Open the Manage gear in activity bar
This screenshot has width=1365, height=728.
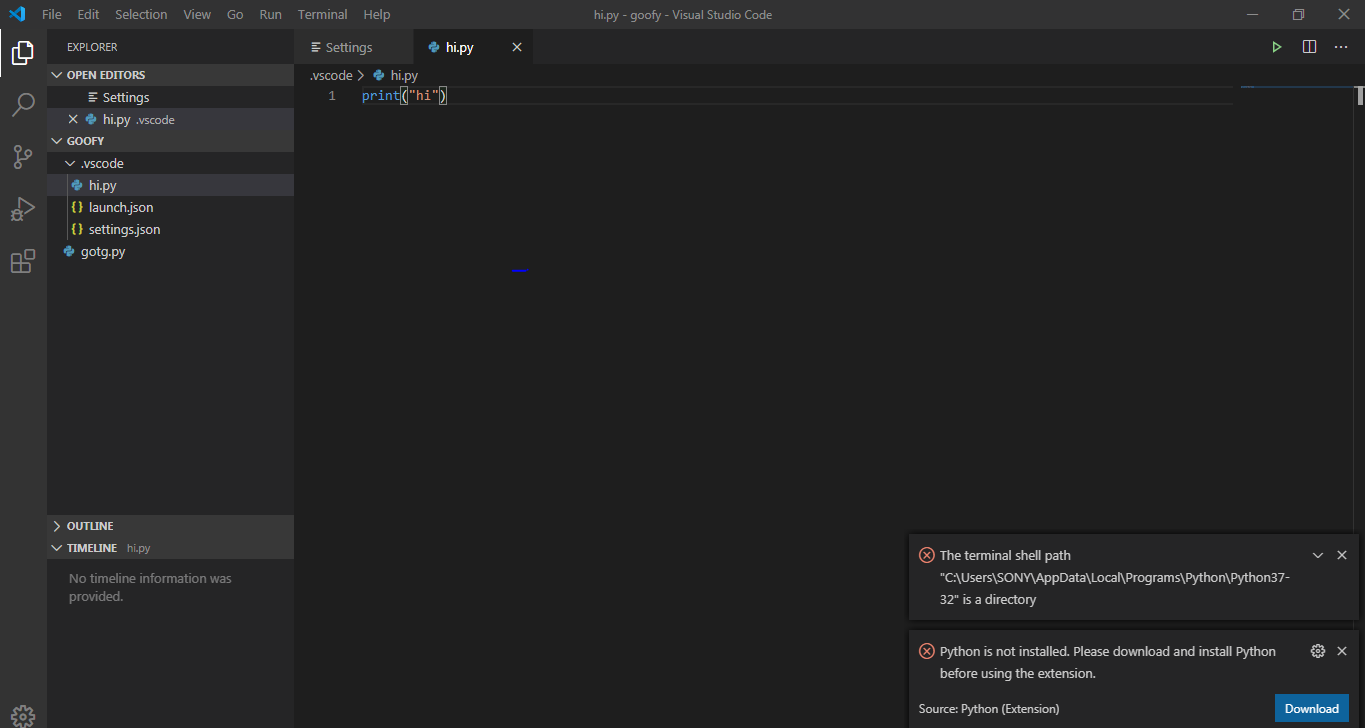point(23,716)
